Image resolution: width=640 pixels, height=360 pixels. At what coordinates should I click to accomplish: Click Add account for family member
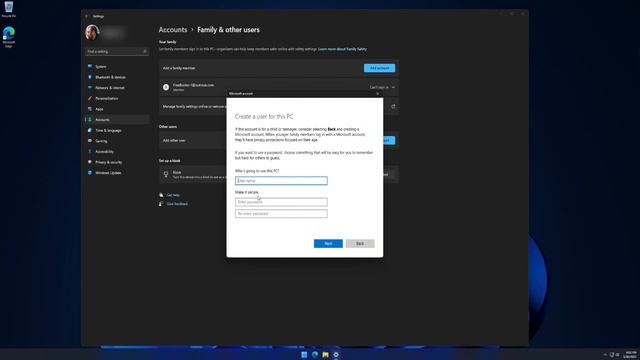click(379, 68)
